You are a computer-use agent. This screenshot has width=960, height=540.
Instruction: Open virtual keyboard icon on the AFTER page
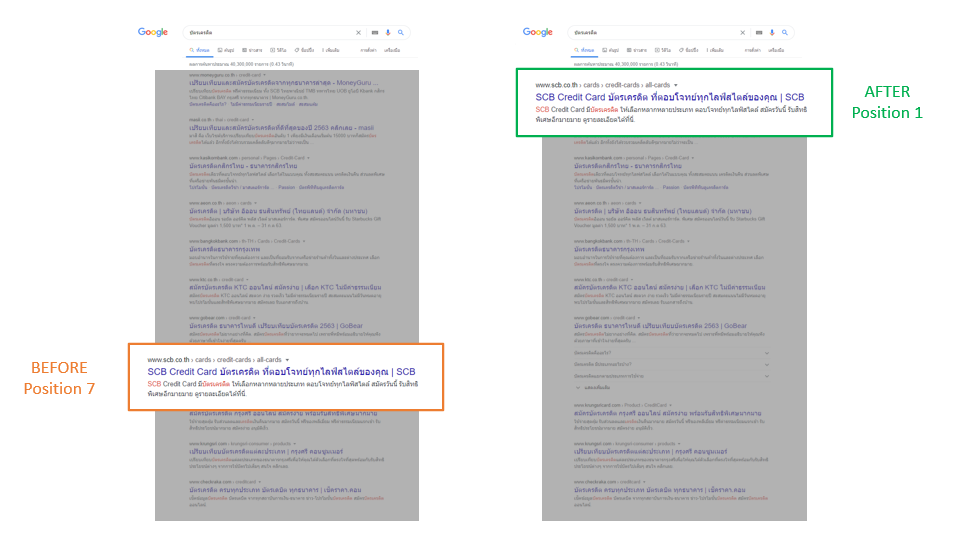[759, 32]
